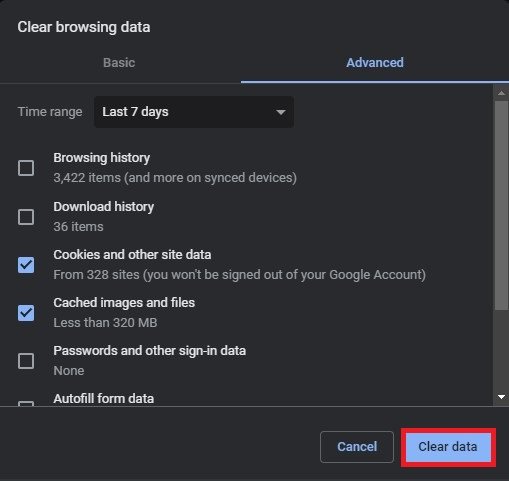Click the Cookies and other site data label
509x481 pixels.
pos(132,255)
